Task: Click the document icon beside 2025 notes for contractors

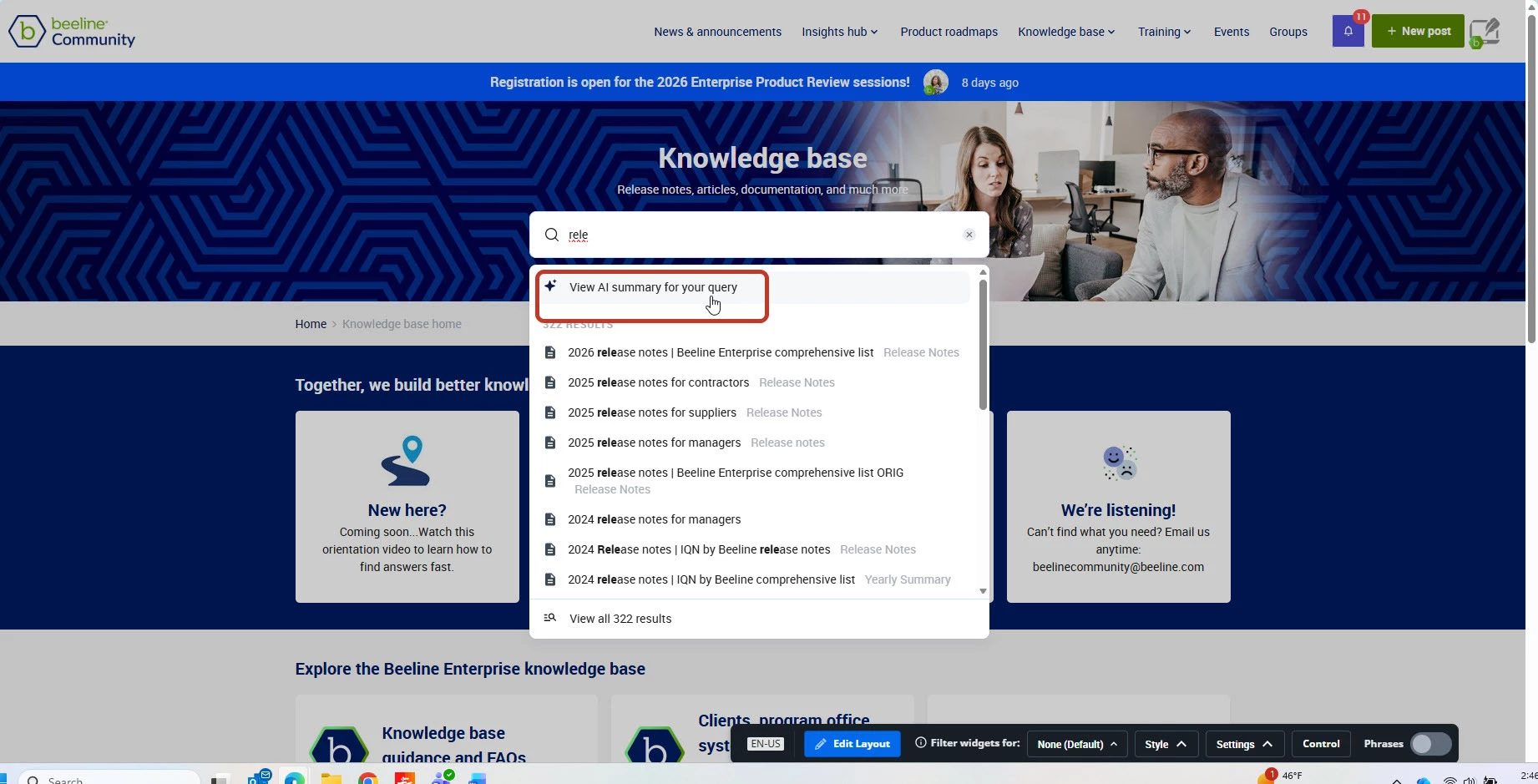Action: tap(550, 382)
